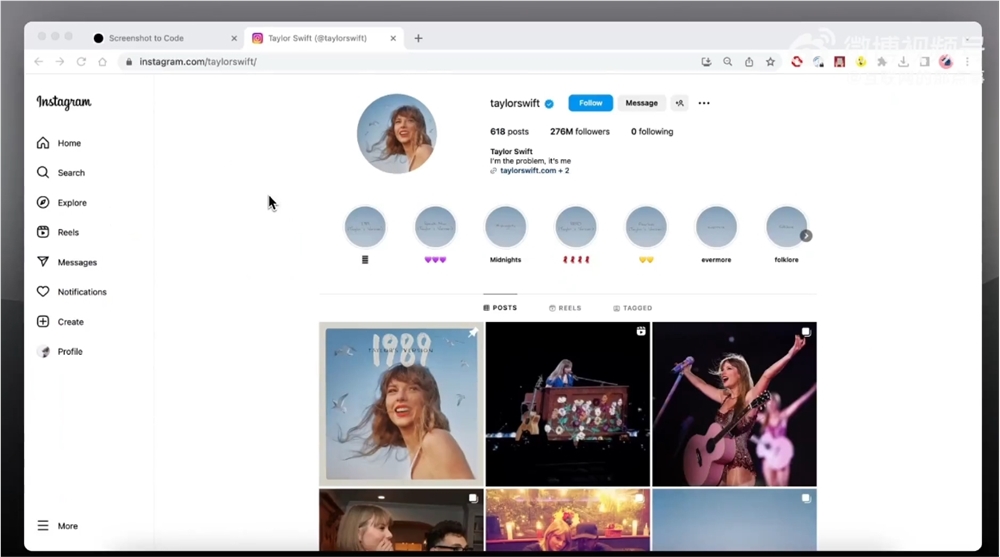Open the extensions puzzle icon
This screenshot has width=1000, height=557.
pos(882,62)
